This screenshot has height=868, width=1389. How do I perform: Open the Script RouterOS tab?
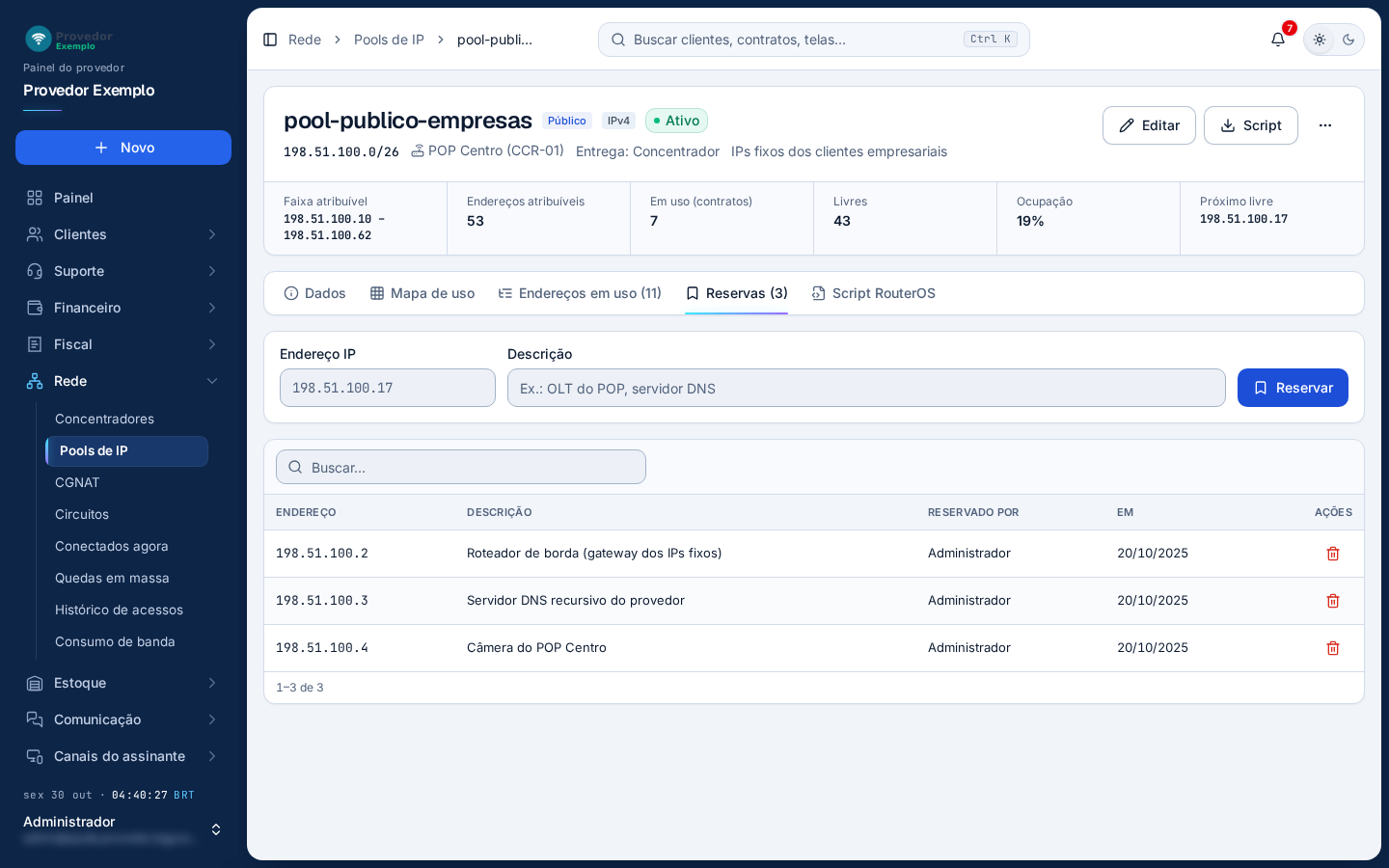(874, 293)
